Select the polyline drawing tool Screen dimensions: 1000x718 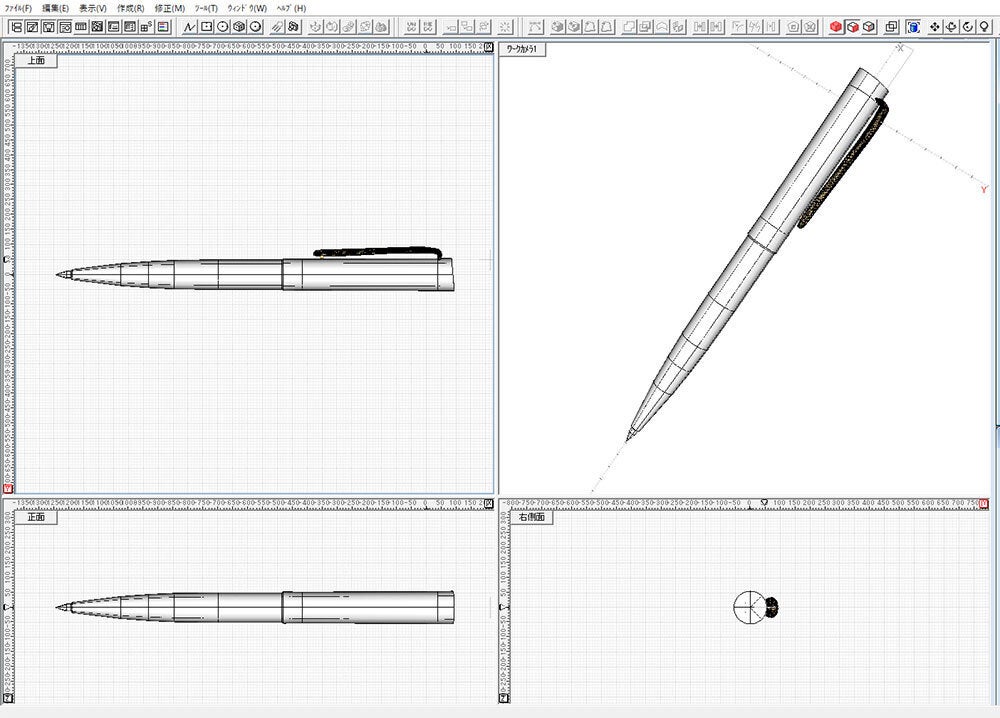(189, 26)
